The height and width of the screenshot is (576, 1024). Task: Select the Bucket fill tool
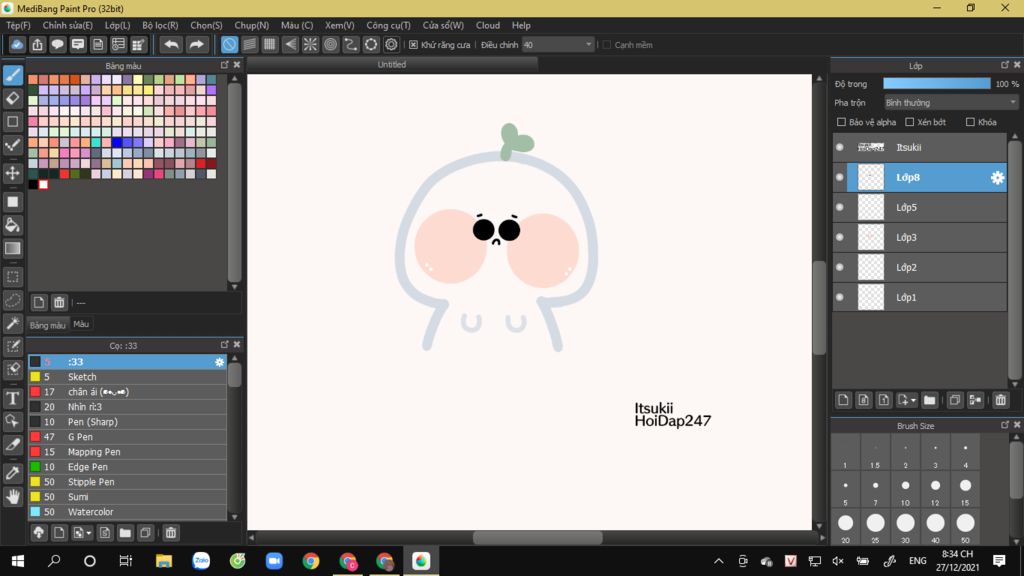click(x=13, y=225)
